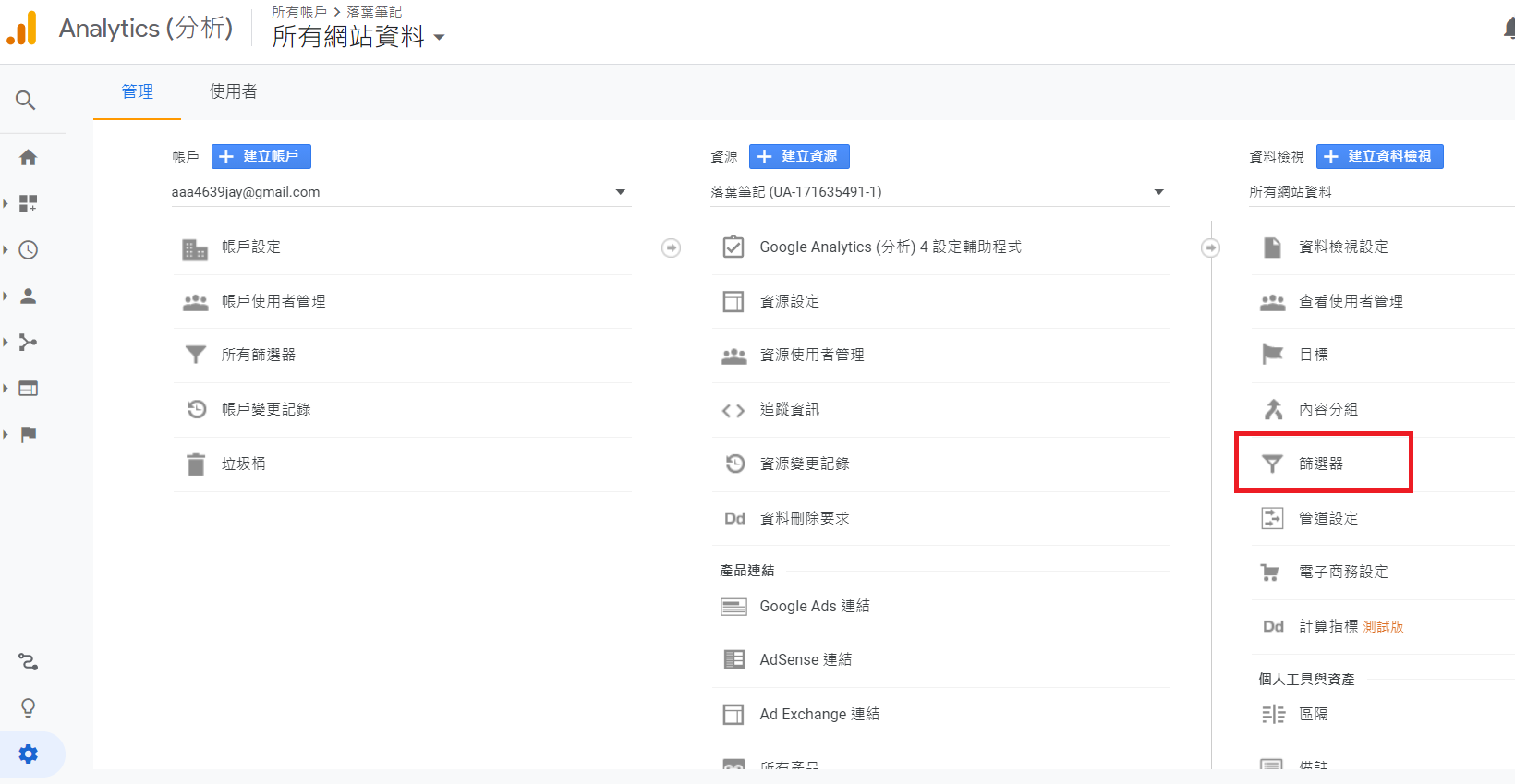Open 追蹤資訊 in the property column
This screenshot has height=784, width=1515.
point(789,409)
